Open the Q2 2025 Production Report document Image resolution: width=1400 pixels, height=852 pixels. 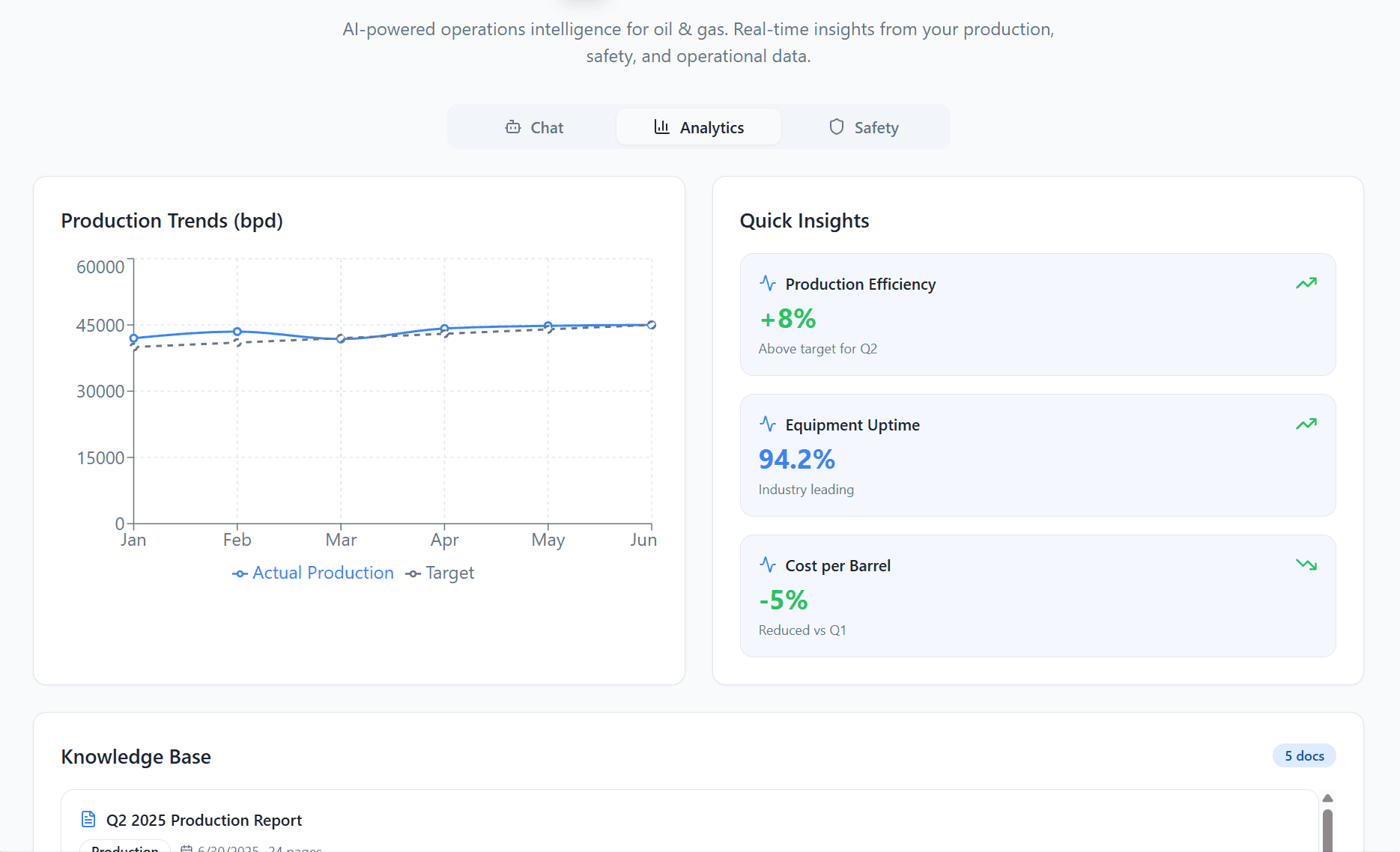(202, 820)
